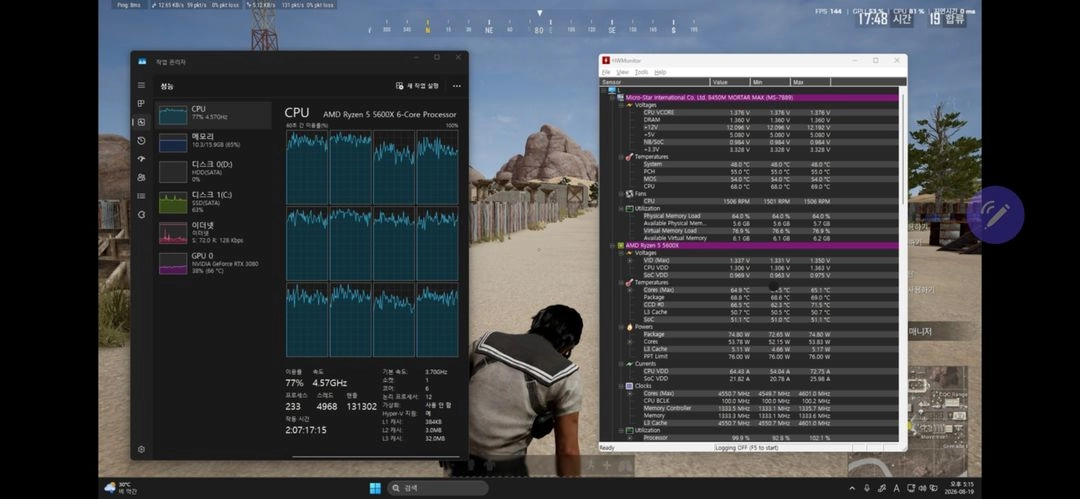
Task: Click Min column header in HWMonitor
Action: click(771, 82)
